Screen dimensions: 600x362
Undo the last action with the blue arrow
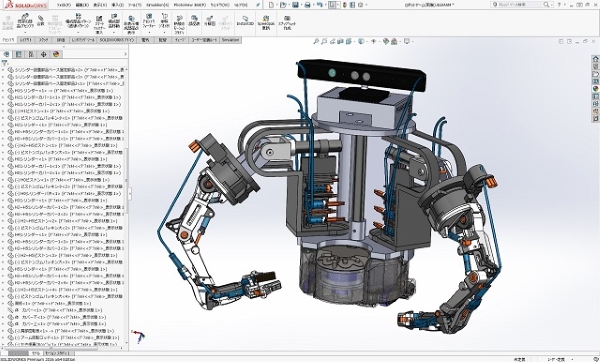pyautogui.click(x=320, y=5)
